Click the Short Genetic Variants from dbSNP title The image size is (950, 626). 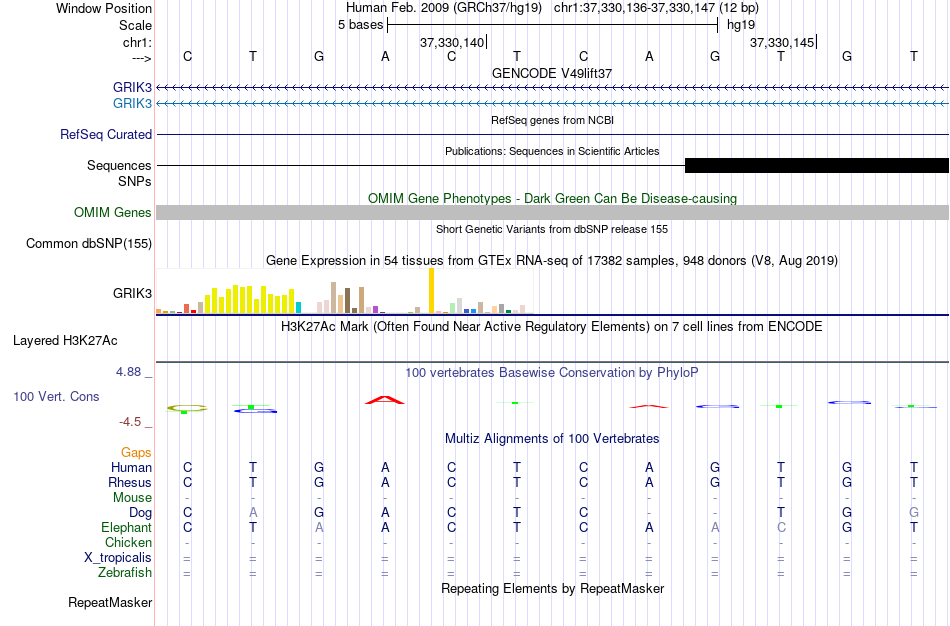(x=552, y=229)
